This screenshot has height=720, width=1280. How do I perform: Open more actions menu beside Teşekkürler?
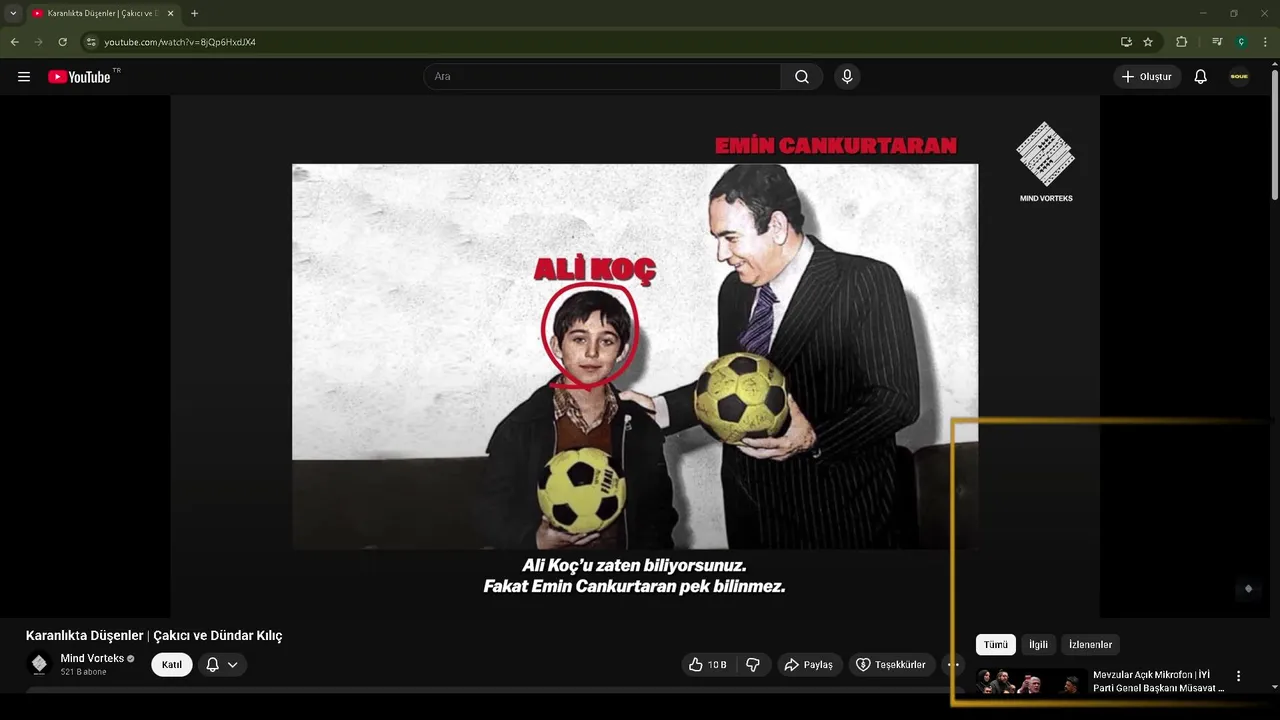point(953,665)
